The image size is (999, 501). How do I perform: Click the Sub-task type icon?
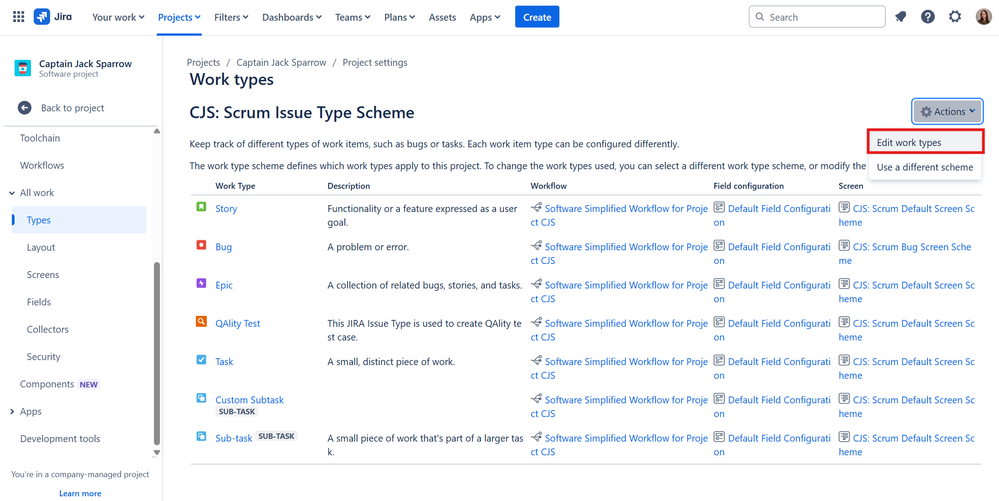point(201,436)
